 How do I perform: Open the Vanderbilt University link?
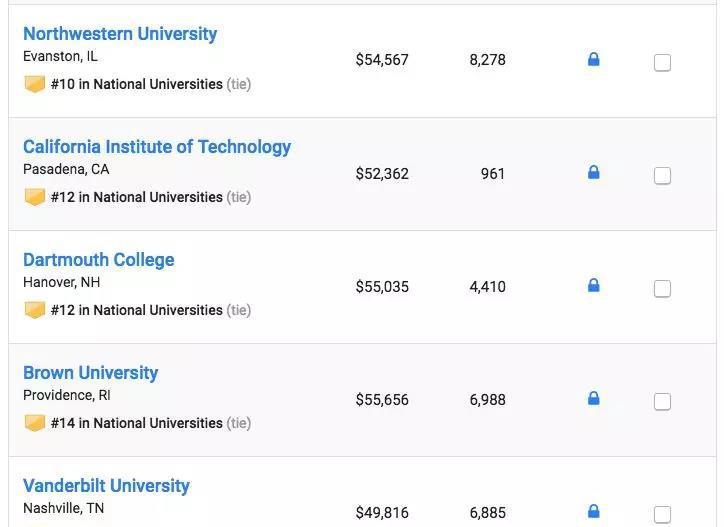pos(106,486)
